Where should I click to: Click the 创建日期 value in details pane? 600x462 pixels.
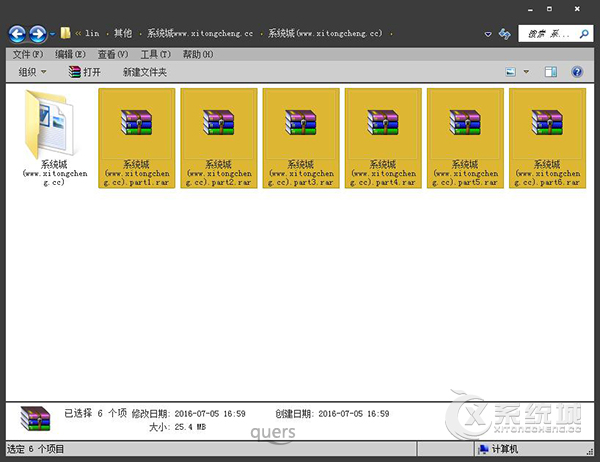354,414
